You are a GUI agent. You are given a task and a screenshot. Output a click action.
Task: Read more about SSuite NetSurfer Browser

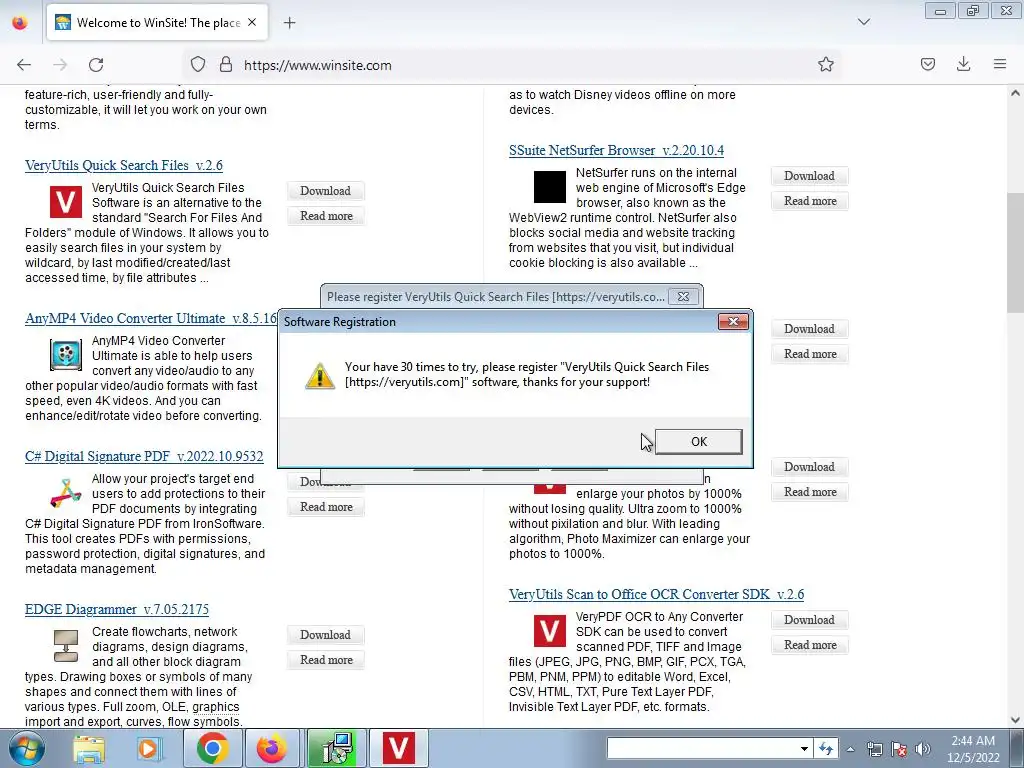click(810, 200)
